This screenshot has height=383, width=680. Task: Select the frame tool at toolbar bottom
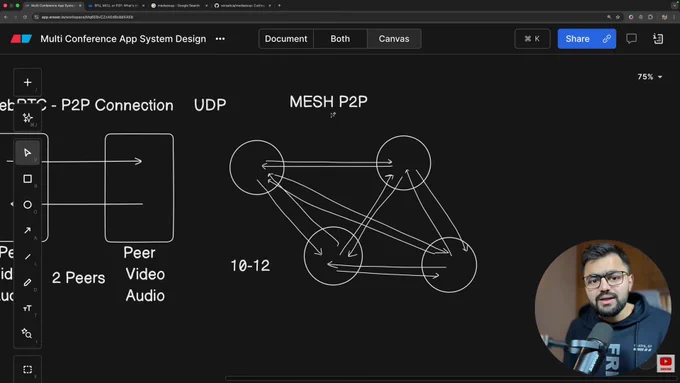coord(27,369)
